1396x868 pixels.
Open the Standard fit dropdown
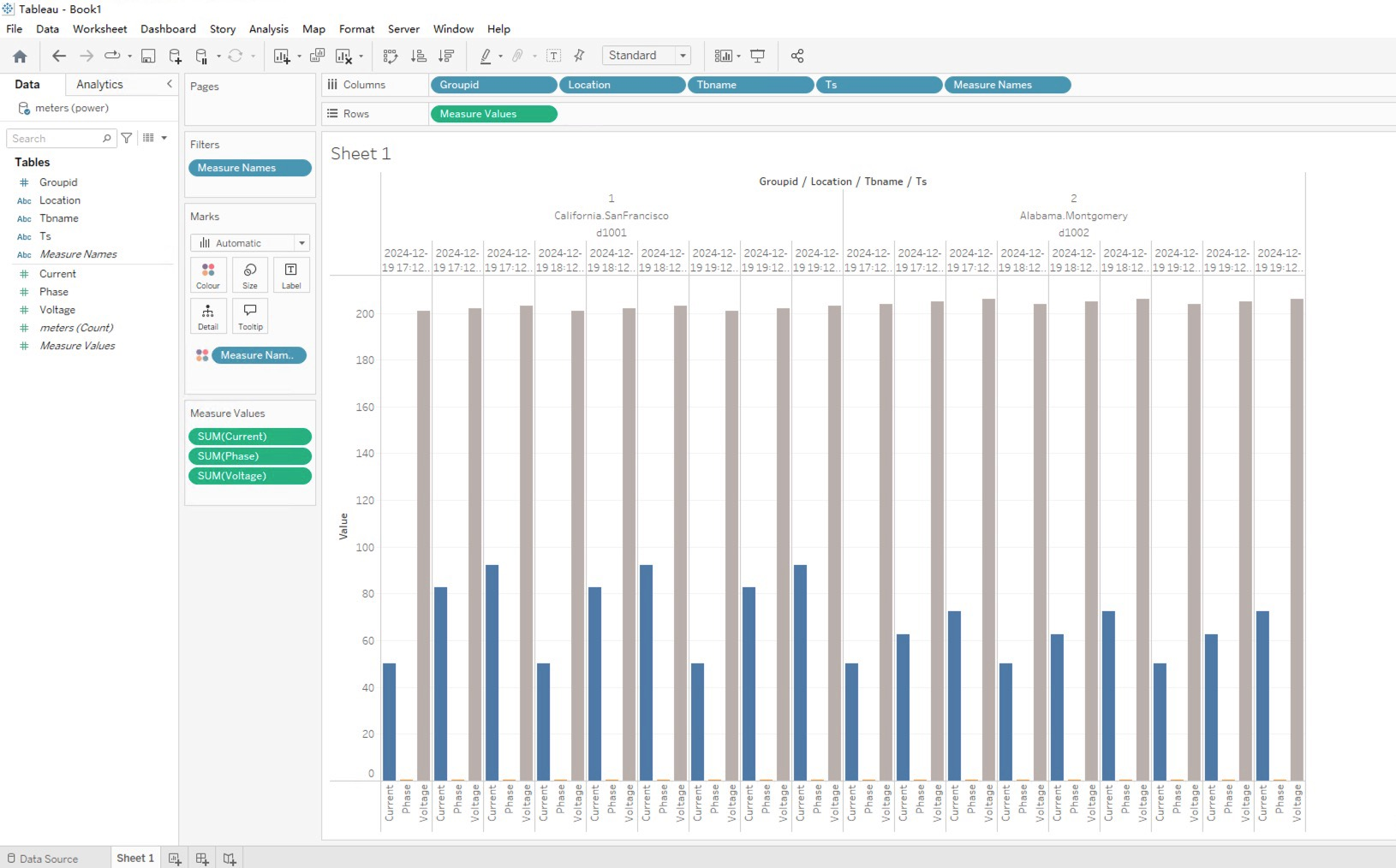coord(683,55)
